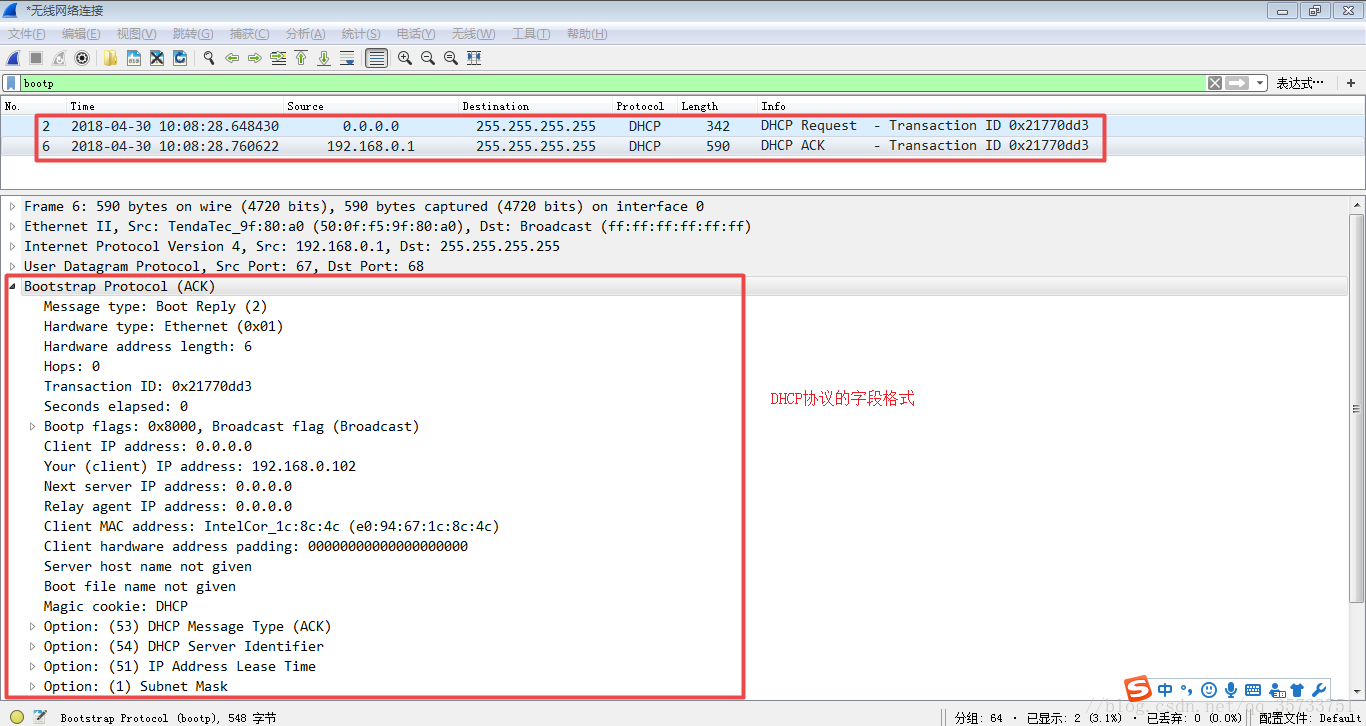Image resolution: width=1366 pixels, height=726 pixels.
Task: Expand the Ethernet II tree row
Action: click(x=13, y=226)
